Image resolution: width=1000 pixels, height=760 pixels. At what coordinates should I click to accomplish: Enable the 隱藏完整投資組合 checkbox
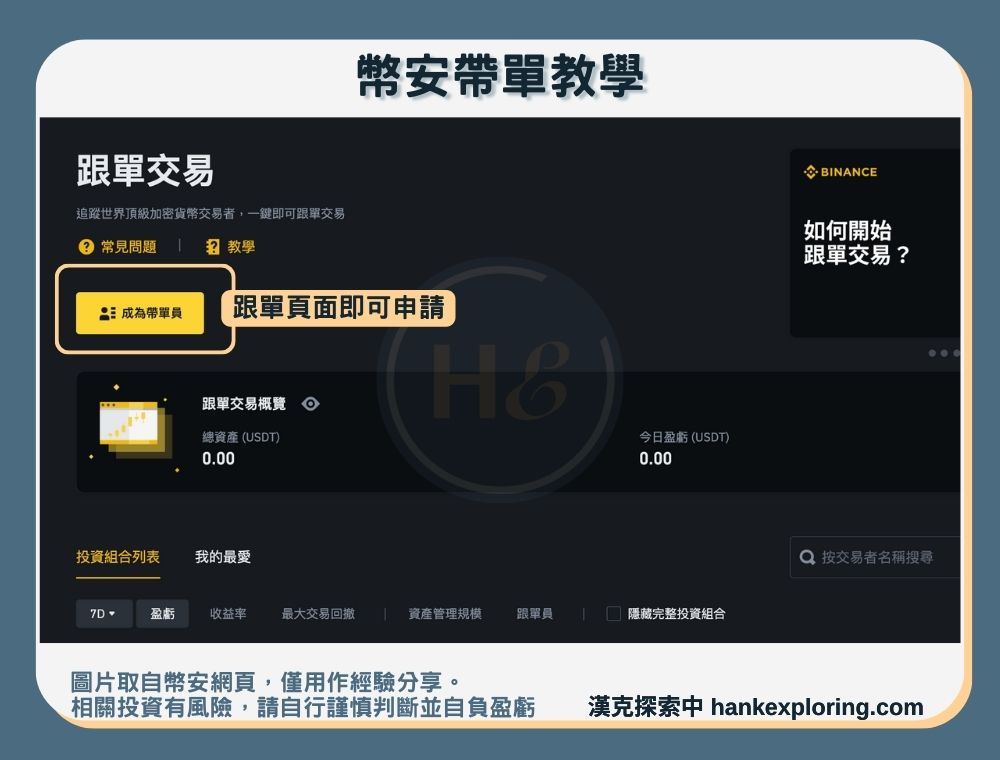point(614,613)
